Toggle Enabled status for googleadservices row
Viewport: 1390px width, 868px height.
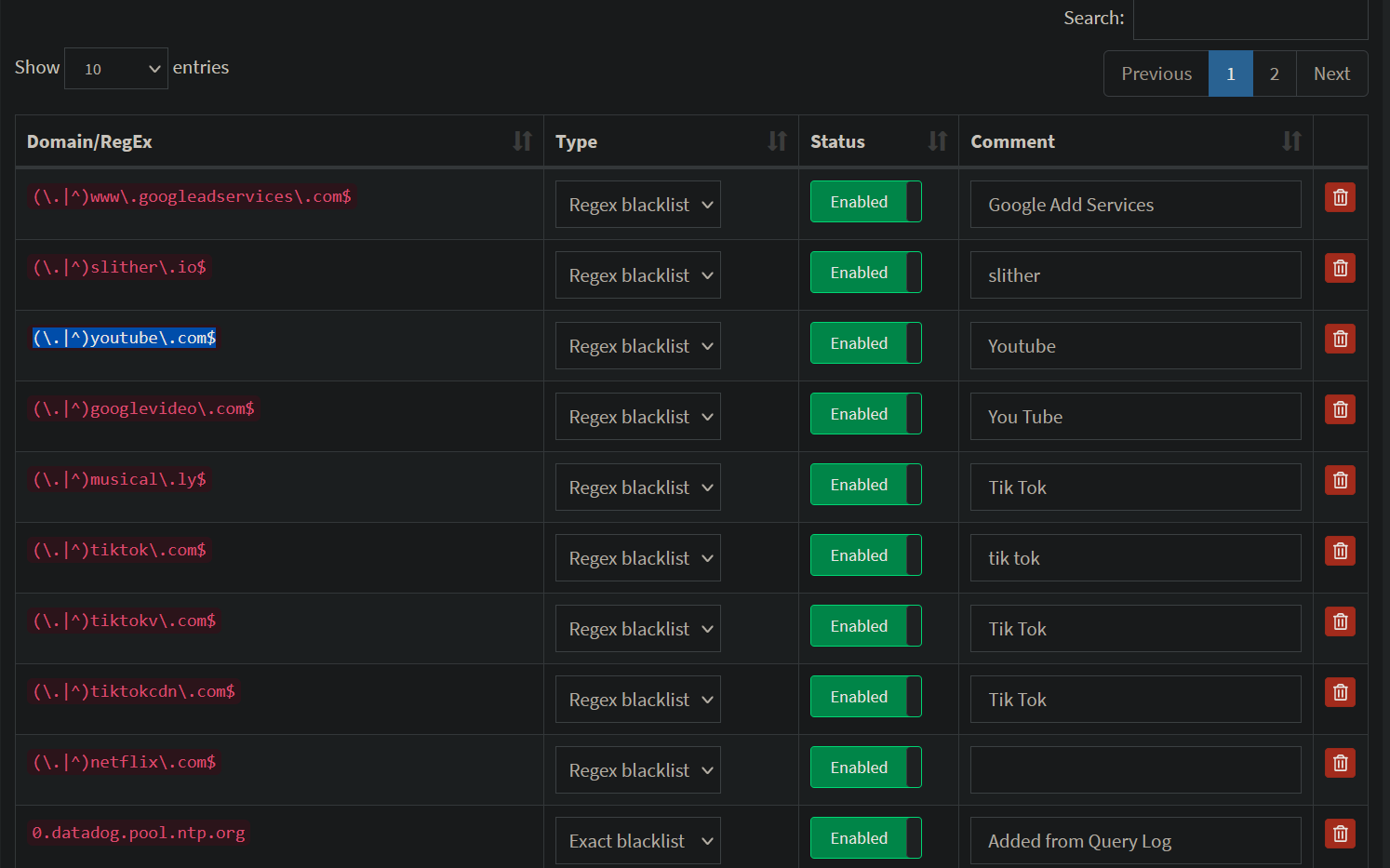pos(866,202)
